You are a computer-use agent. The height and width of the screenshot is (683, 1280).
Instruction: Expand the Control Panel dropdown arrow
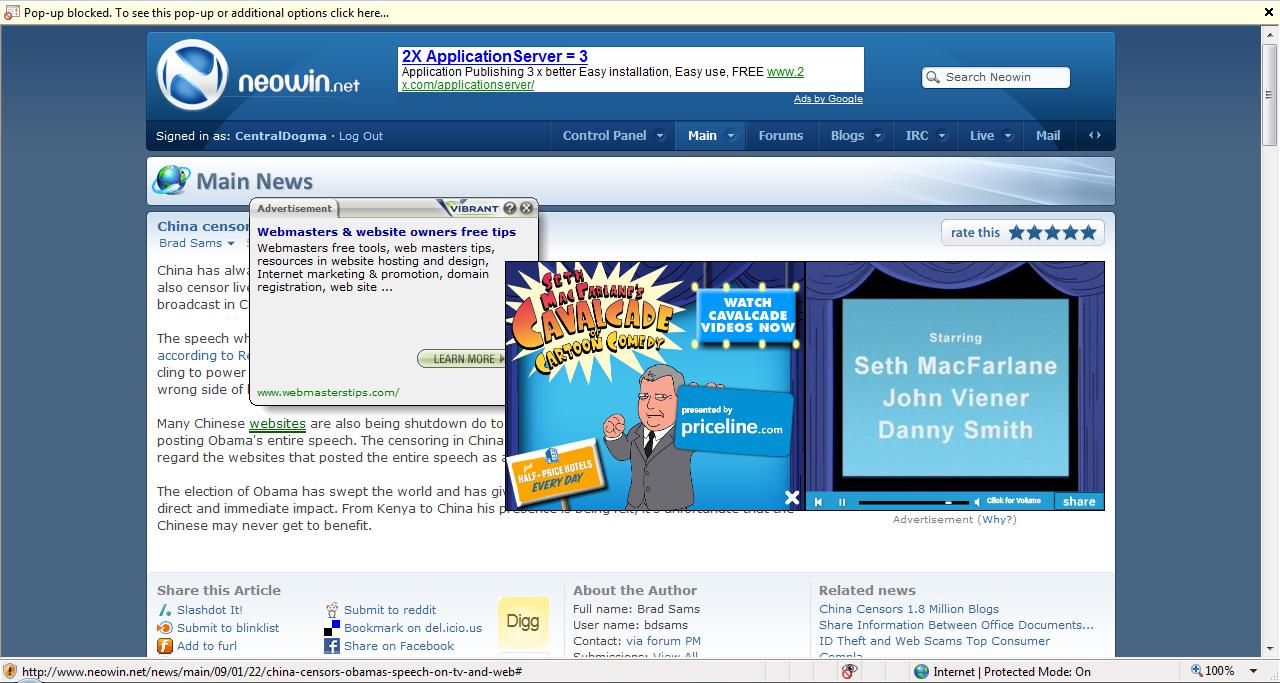pos(660,136)
